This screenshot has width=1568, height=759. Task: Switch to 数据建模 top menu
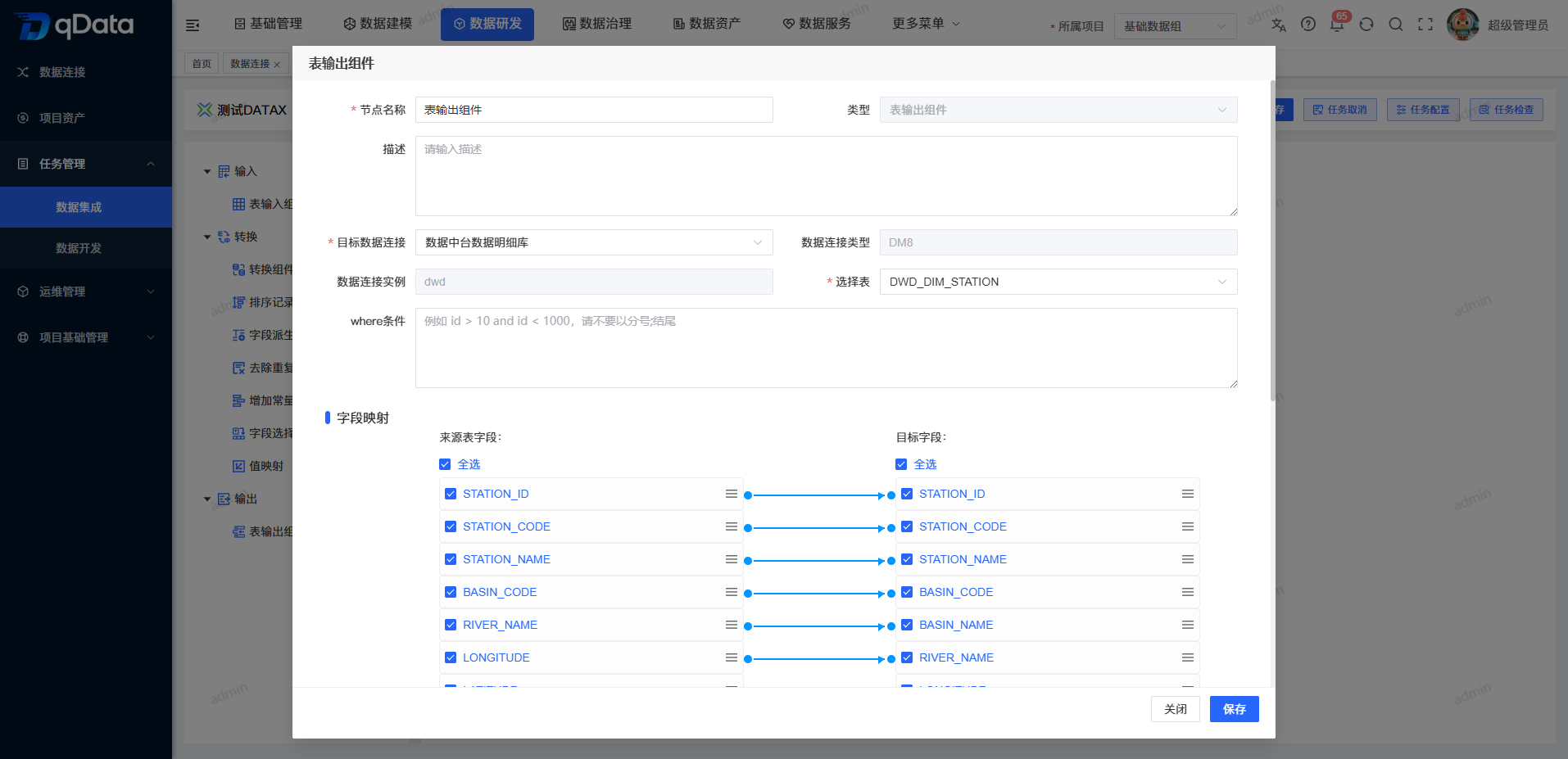click(x=378, y=24)
